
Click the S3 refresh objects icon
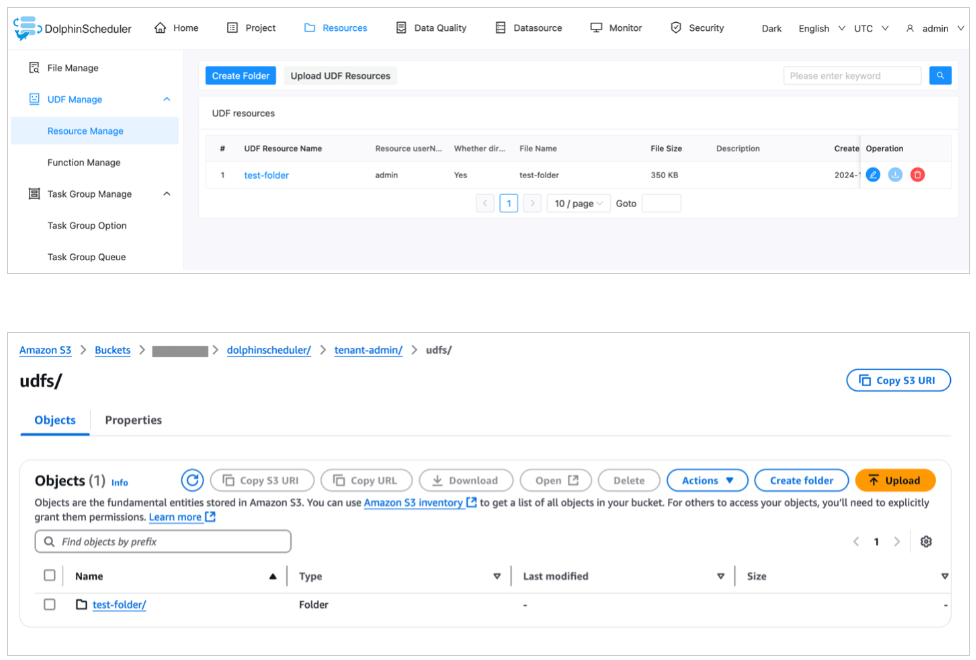pos(193,480)
